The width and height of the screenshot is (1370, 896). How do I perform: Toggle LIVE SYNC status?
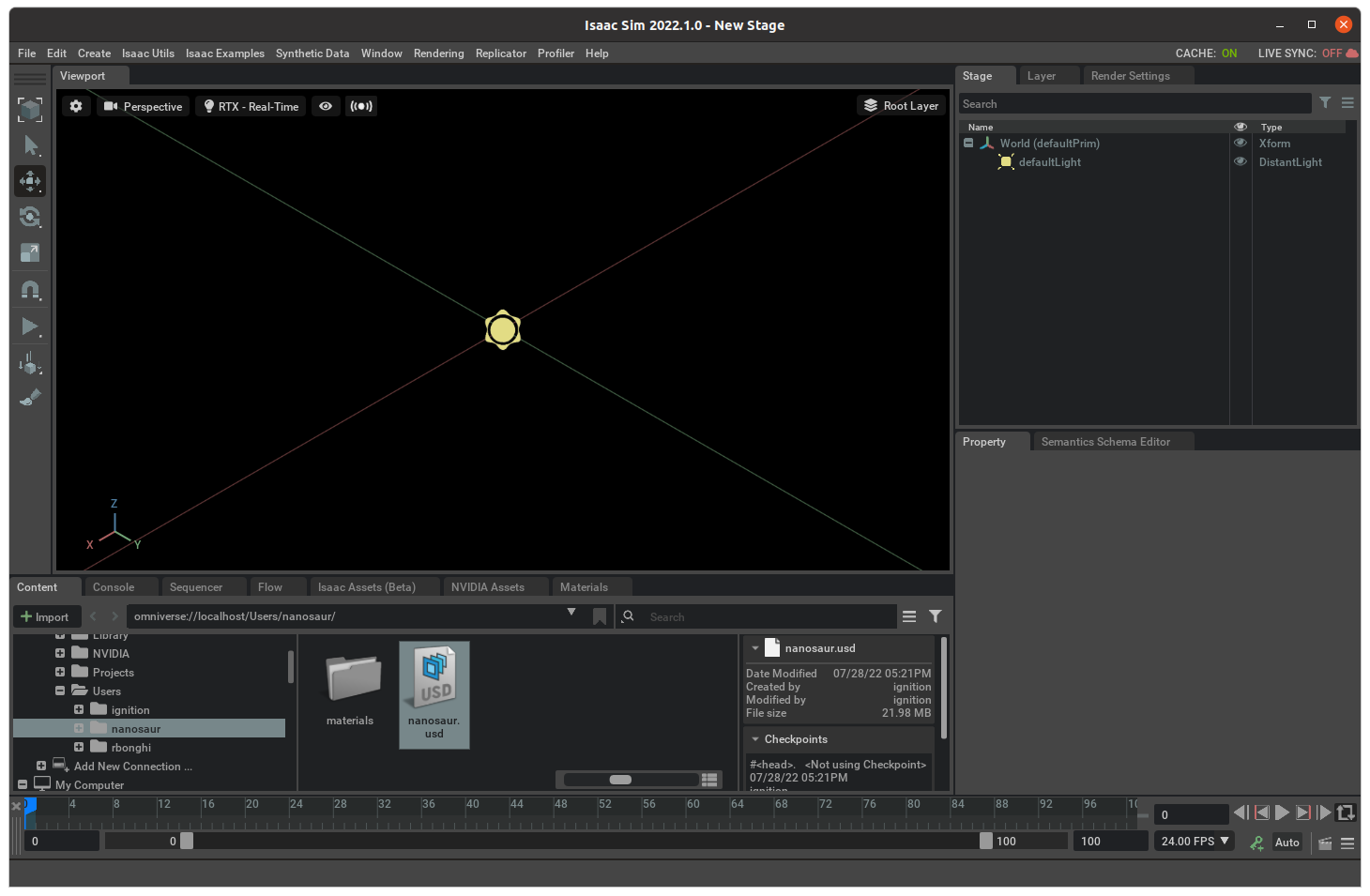click(x=1307, y=53)
